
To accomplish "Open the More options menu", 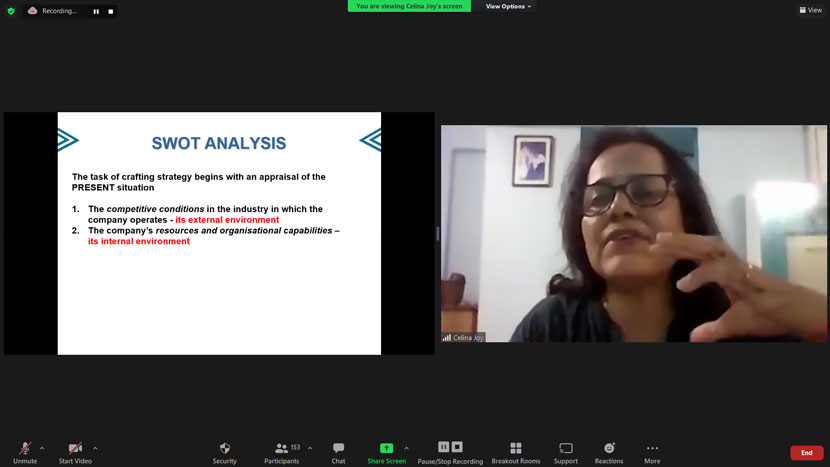I will [652, 453].
